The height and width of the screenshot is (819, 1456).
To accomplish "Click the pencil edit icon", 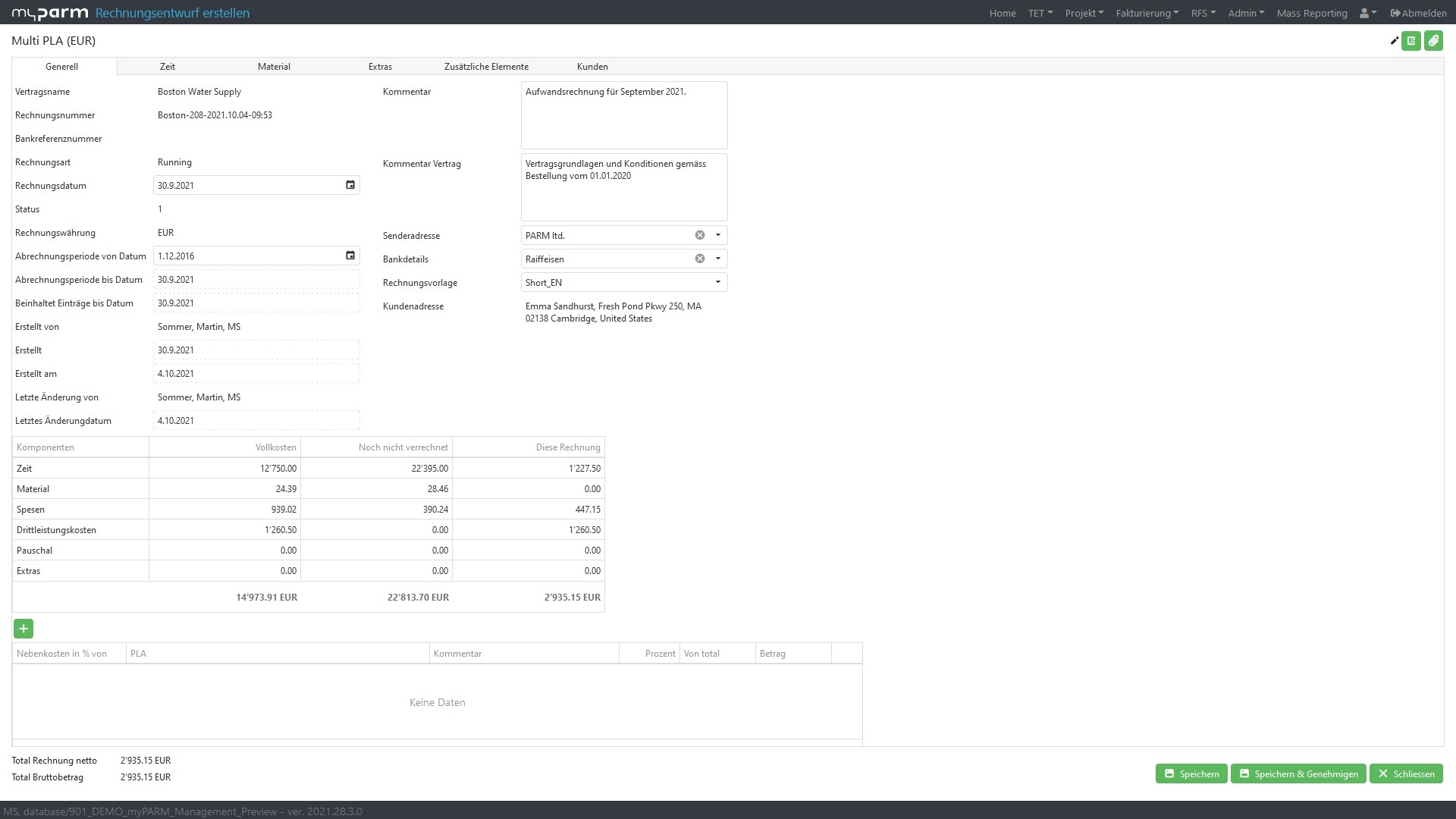I will click(1394, 41).
